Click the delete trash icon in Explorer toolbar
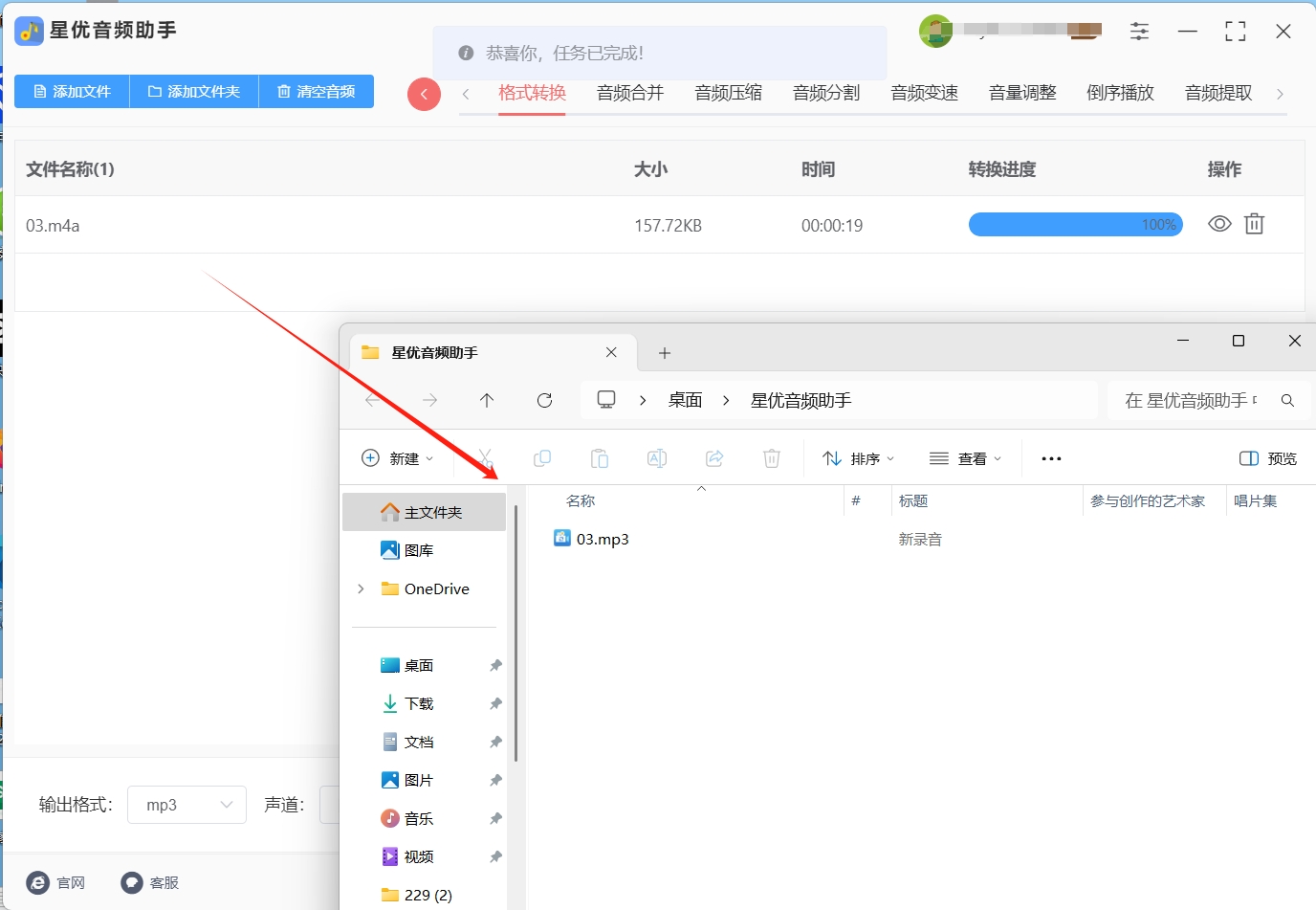The width and height of the screenshot is (1316, 910). coord(772,458)
